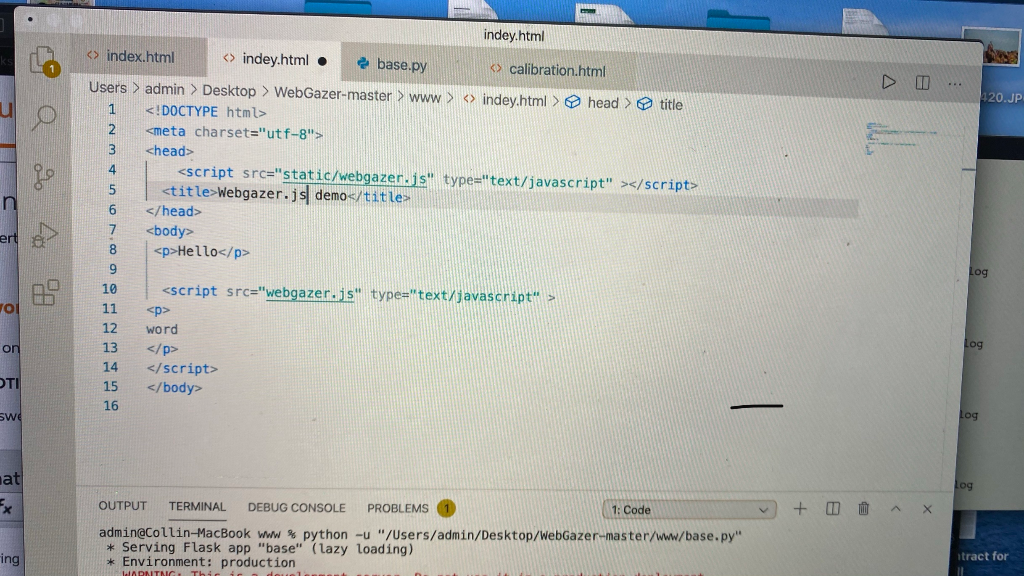Expand the terminal panel with the chevron
This screenshot has height=576, width=1024.
point(896,509)
